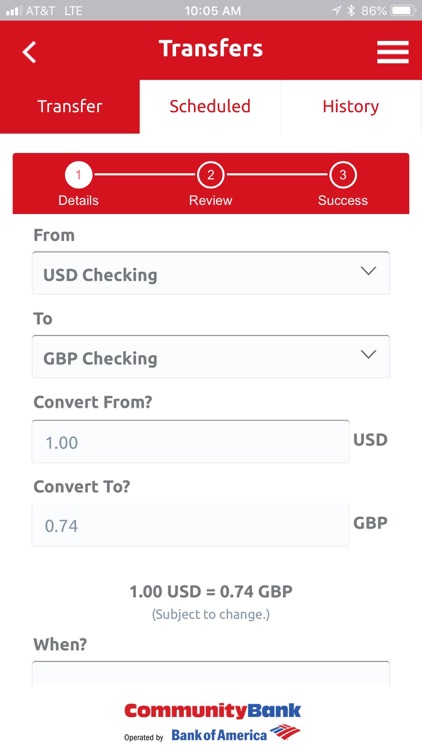Image resolution: width=422 pixels, height=750 pixels.
Task: Expand the To GBP Checking dropdown
Action: (x=211, y=357)
